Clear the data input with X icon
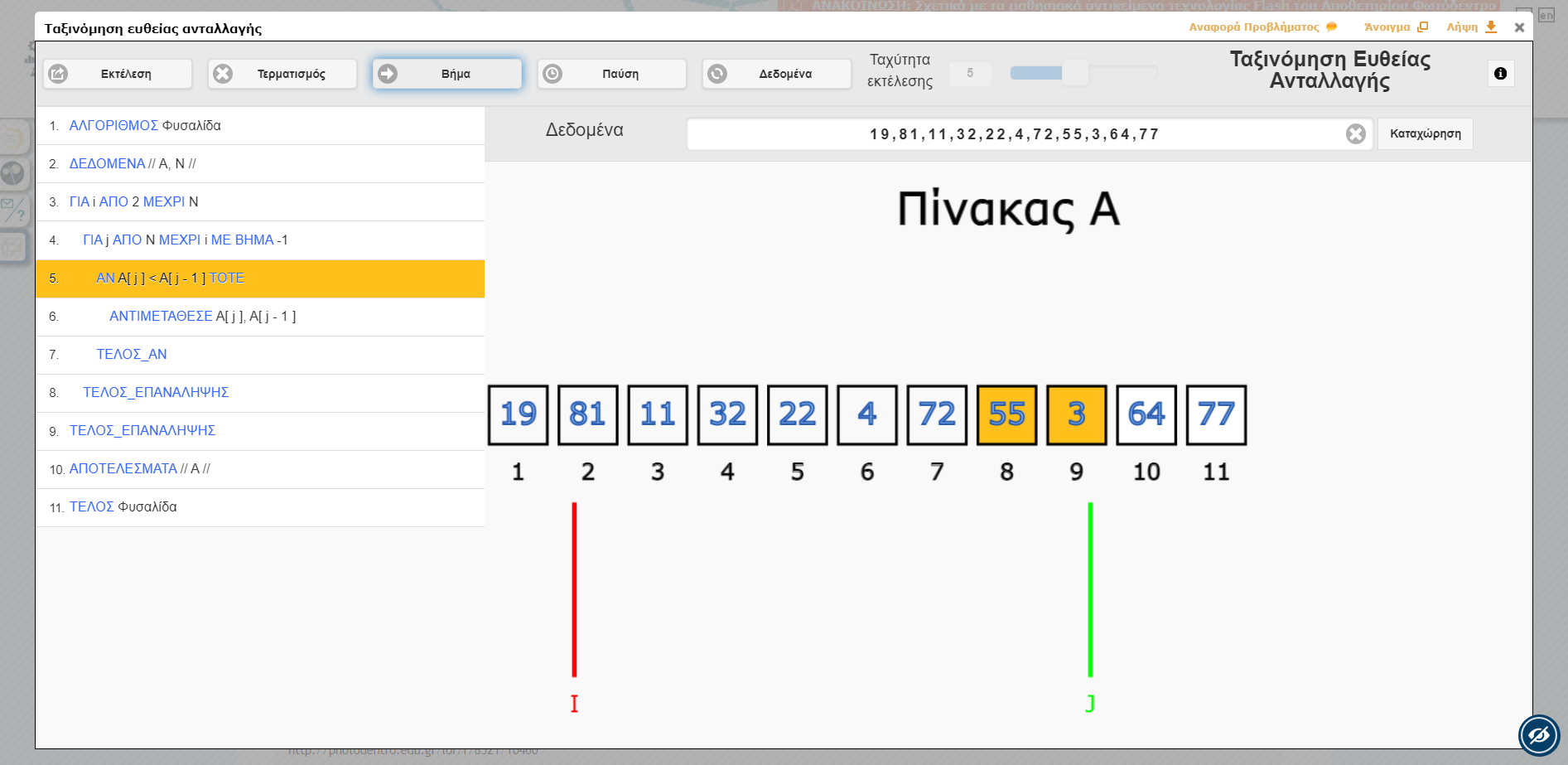1568x765 pixels. [x=1355, y=134]
